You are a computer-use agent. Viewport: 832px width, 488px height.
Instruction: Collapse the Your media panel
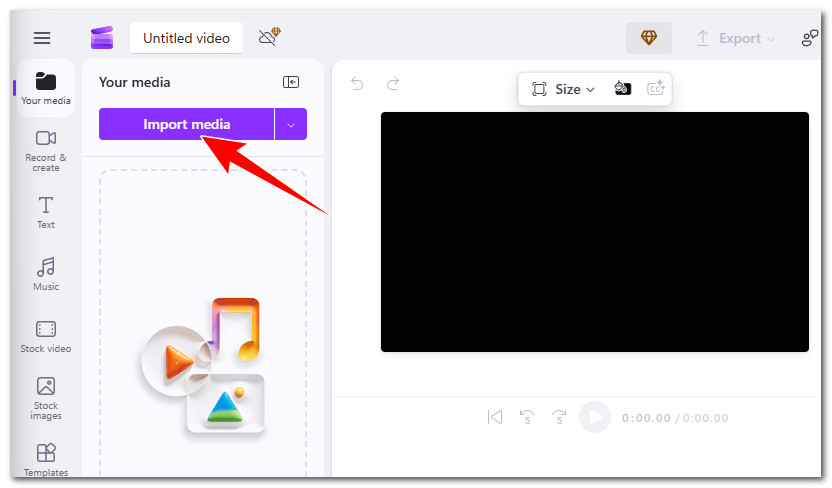pos(291,82)
